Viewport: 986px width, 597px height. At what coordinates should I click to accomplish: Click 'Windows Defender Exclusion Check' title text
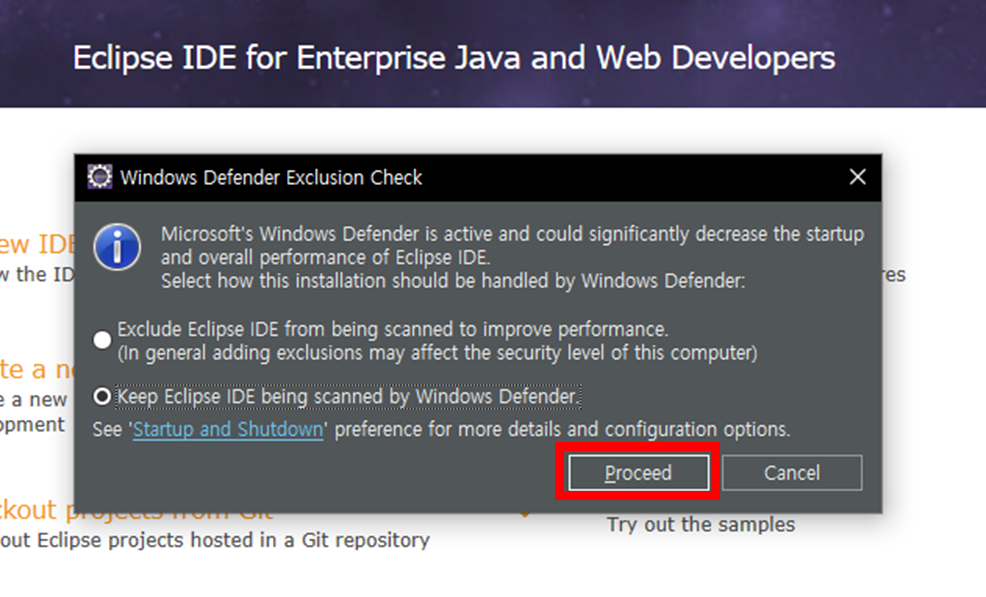point(271,177)
